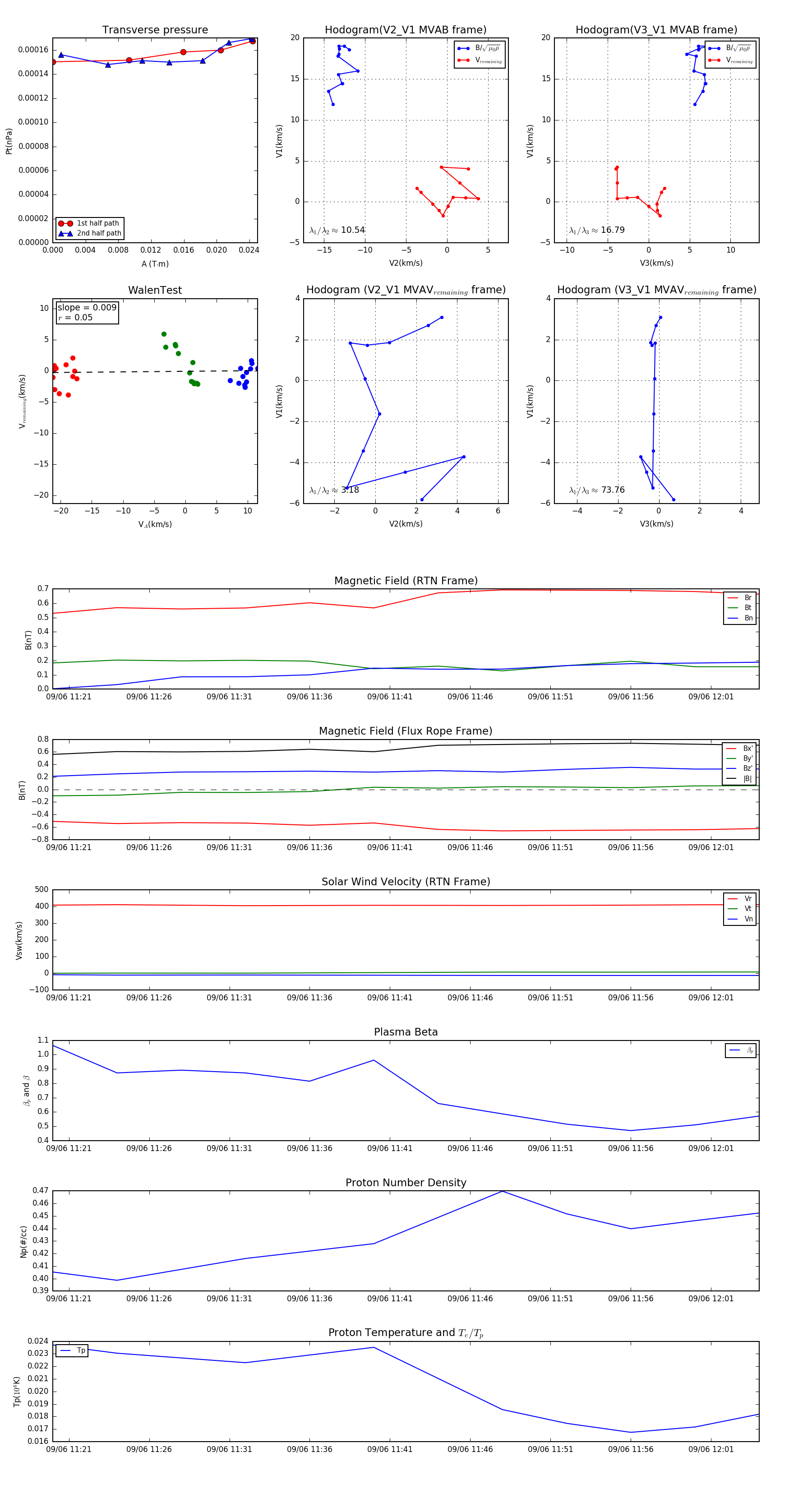Image resolution: width=812 pixels, height=1489 pixels.
Task: Click the "r = 0.05" annotation
Action: [75, 317]
